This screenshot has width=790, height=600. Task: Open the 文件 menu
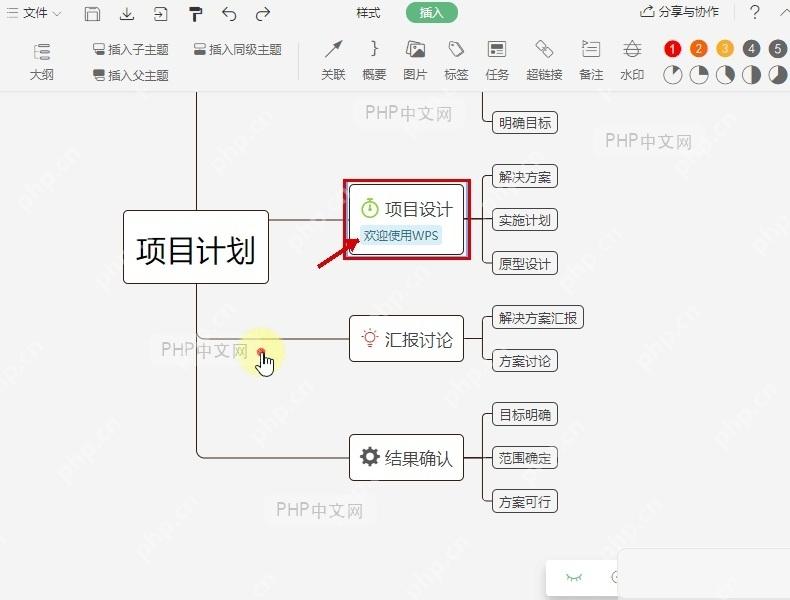[x=34, y=13]
